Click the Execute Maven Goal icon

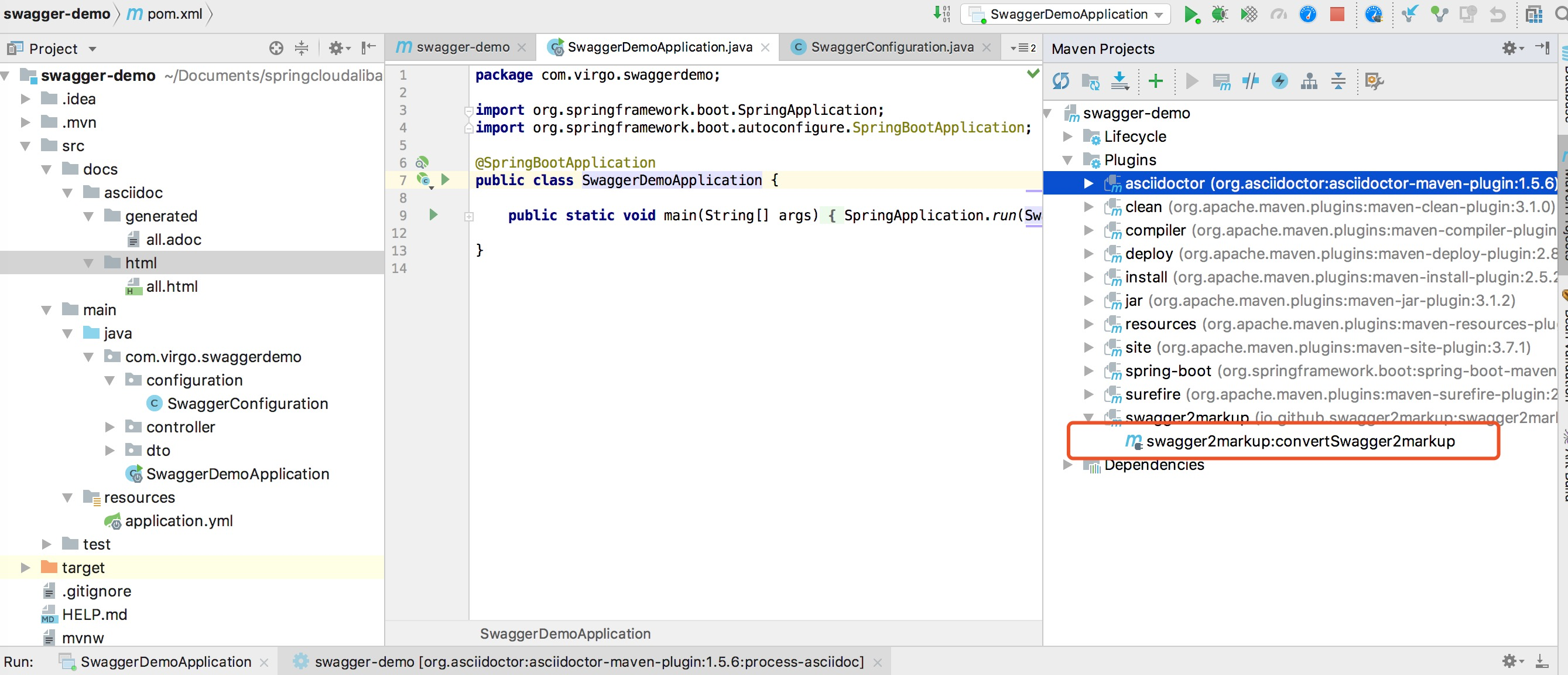[x=1221, y=81]
